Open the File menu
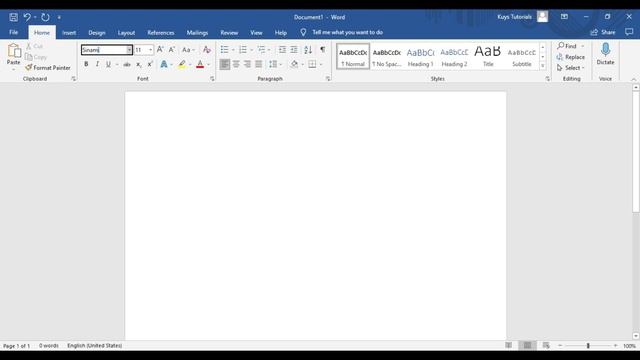 click(13, 32)
